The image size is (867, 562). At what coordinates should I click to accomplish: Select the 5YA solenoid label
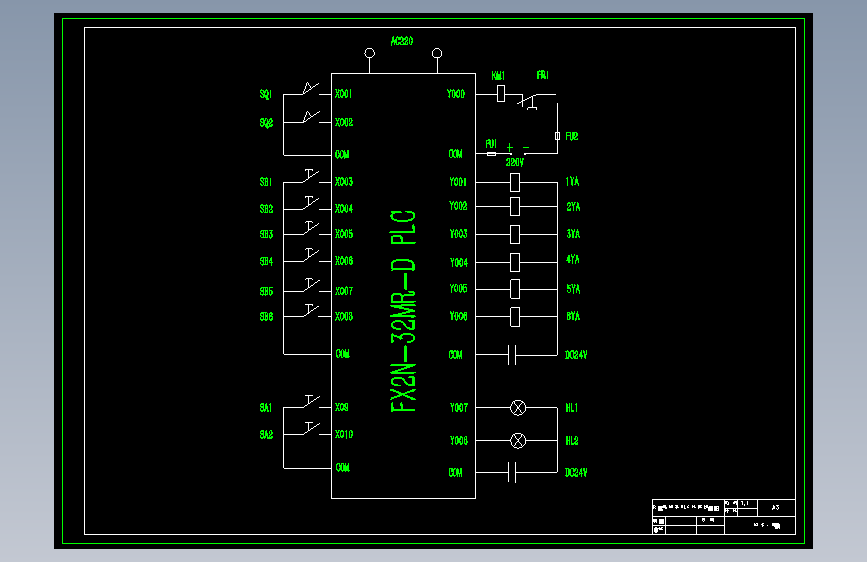click(573, 289)
